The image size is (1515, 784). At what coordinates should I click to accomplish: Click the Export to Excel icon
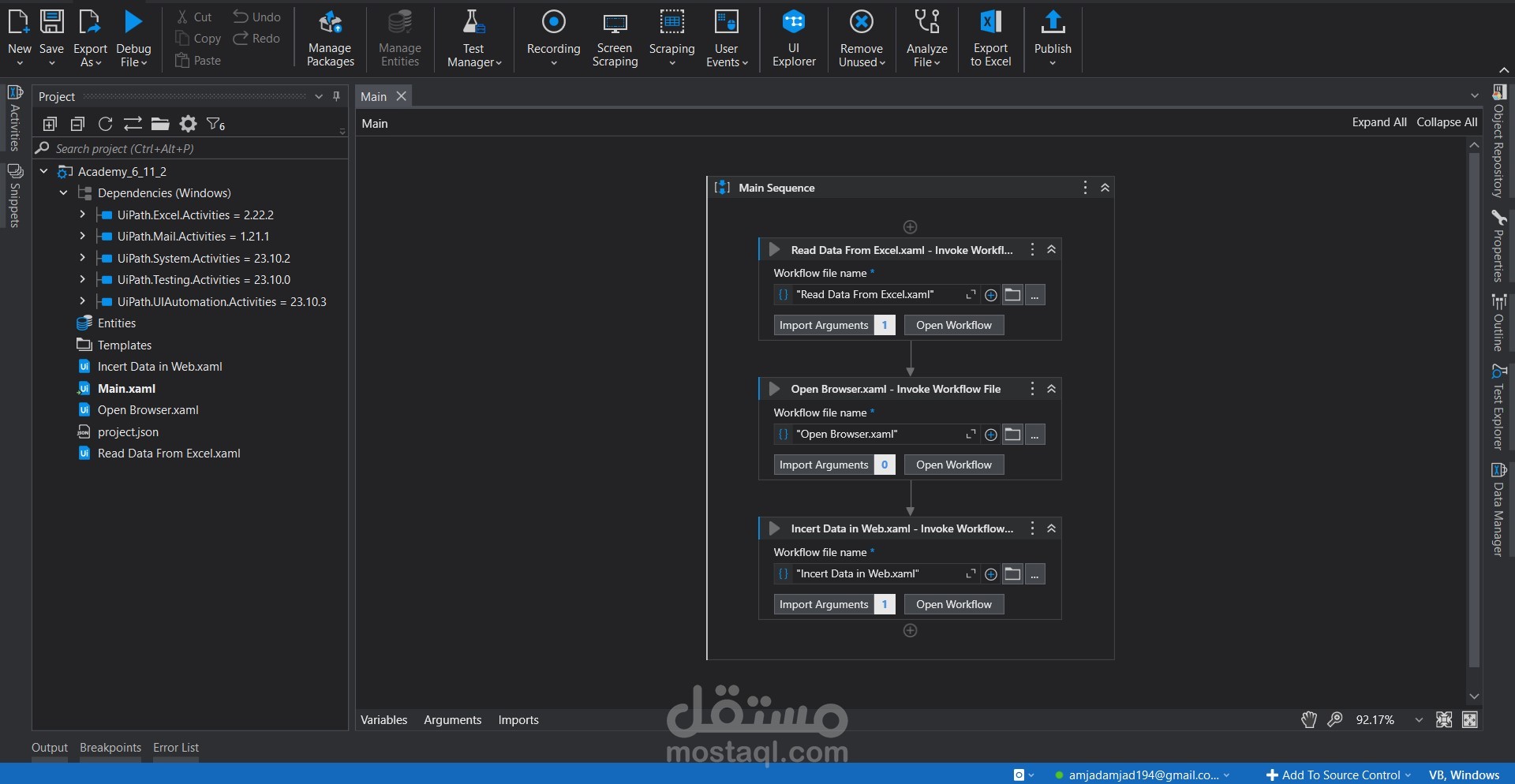990,22
